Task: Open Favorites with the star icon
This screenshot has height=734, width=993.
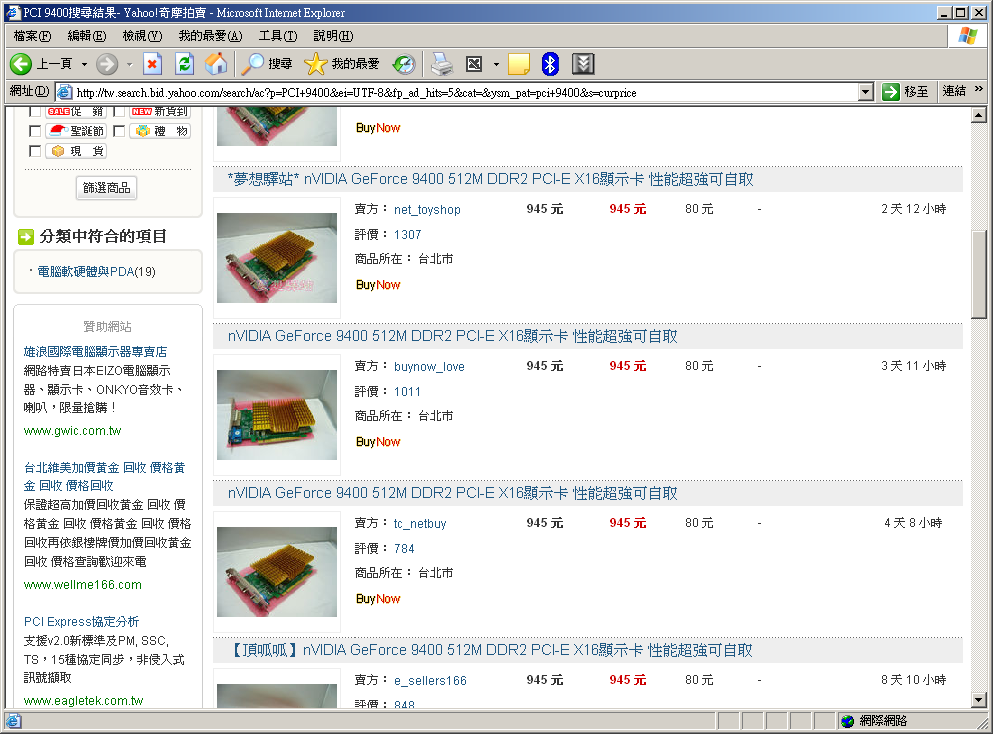Action: click(x=316, y=64)
